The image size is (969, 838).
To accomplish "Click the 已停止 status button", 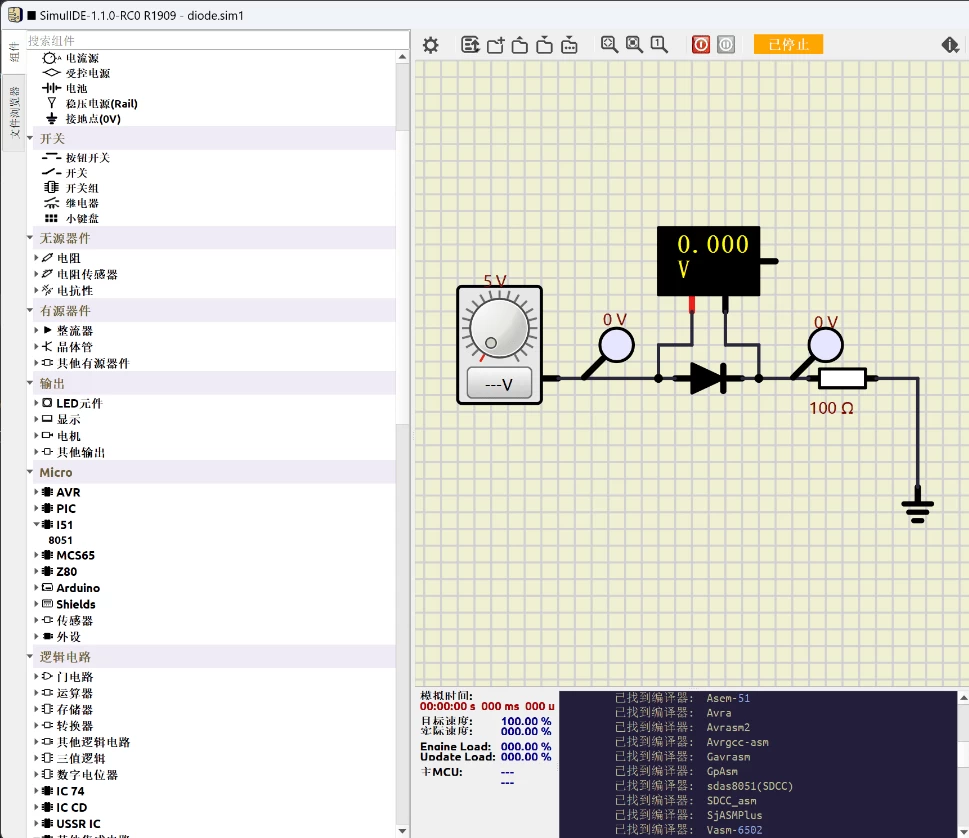I will pos(788,45).
